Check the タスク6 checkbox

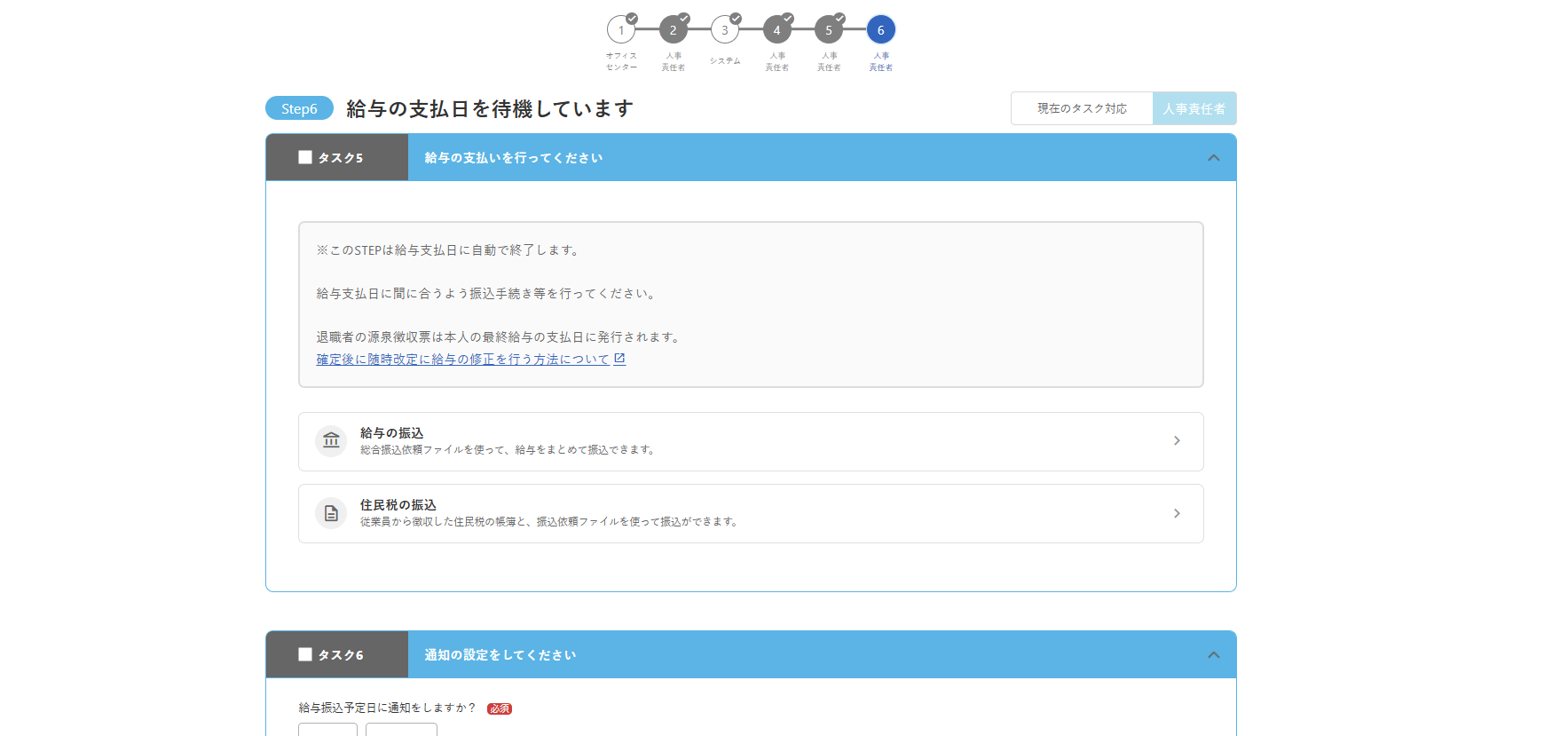[x=305, y=654]
